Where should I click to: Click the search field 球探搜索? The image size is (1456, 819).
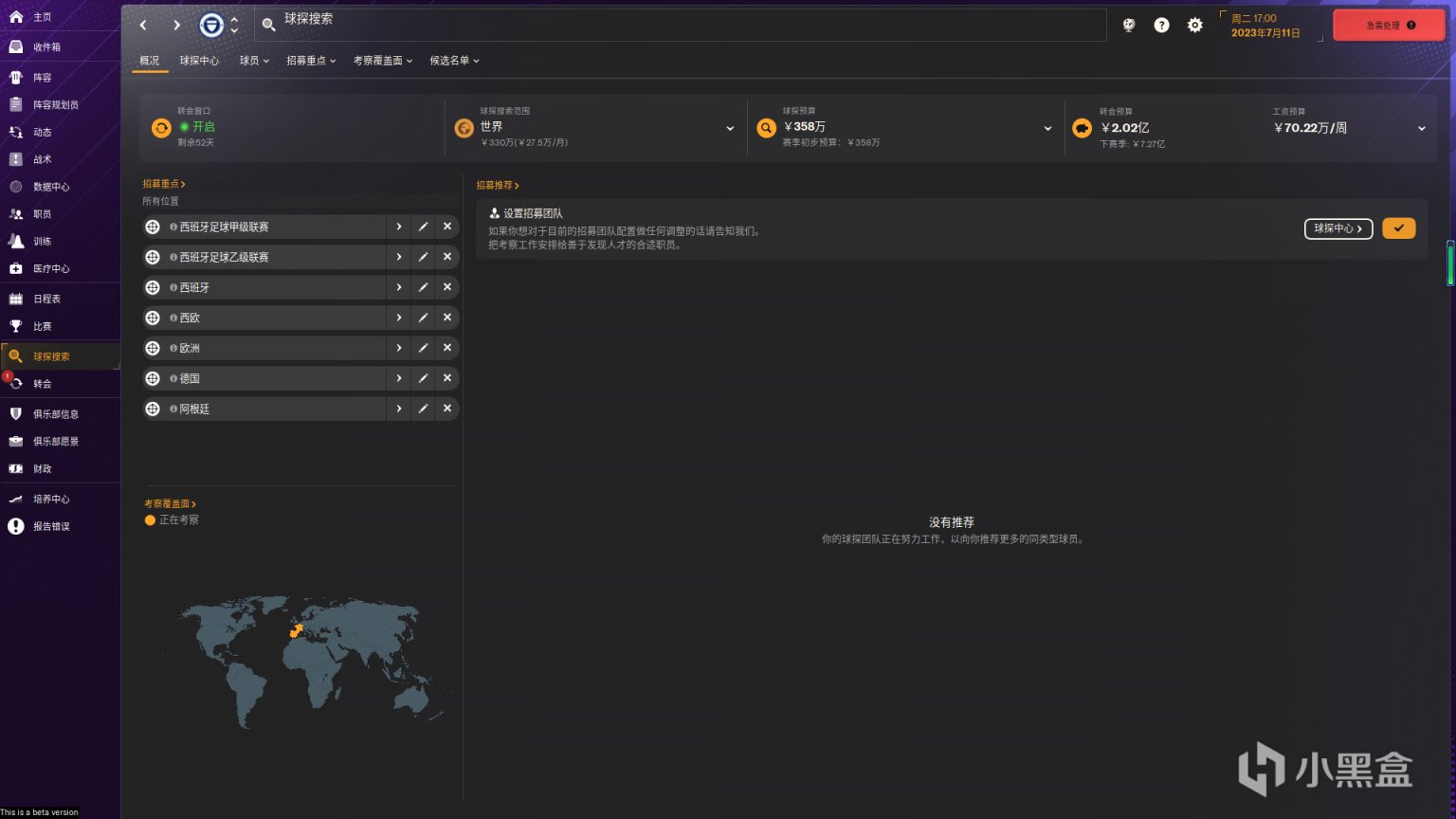pos(681,25)
